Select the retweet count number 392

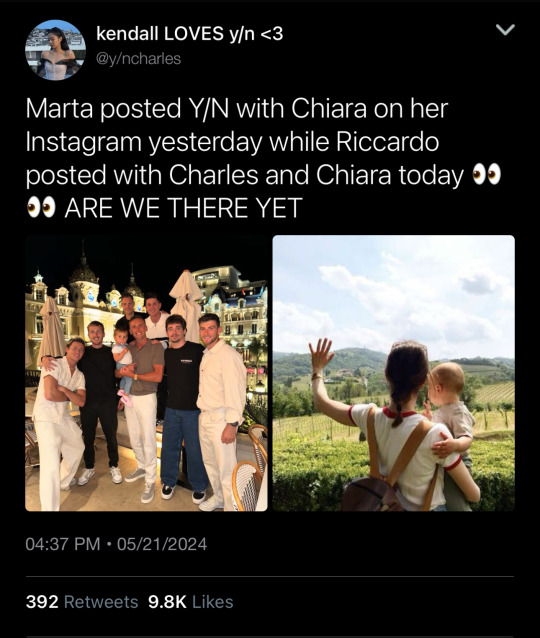tap(42, 602)
